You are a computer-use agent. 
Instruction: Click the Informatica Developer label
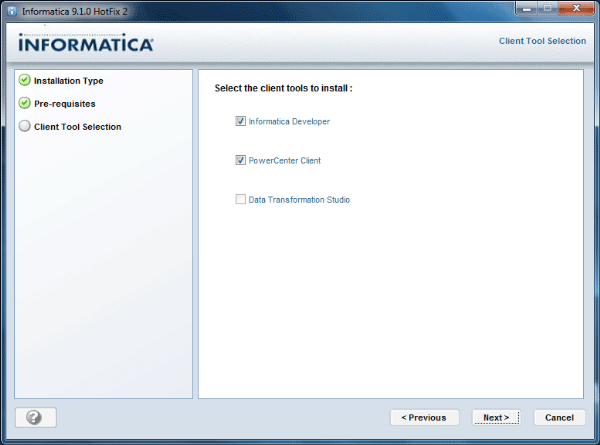coord(289,122)
